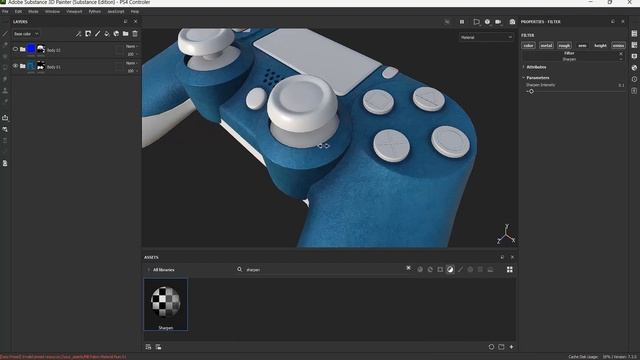The width and height of the screenshot is (640, 360).
Task: Create a new folder in Layers panel
Action: [126, 34]
